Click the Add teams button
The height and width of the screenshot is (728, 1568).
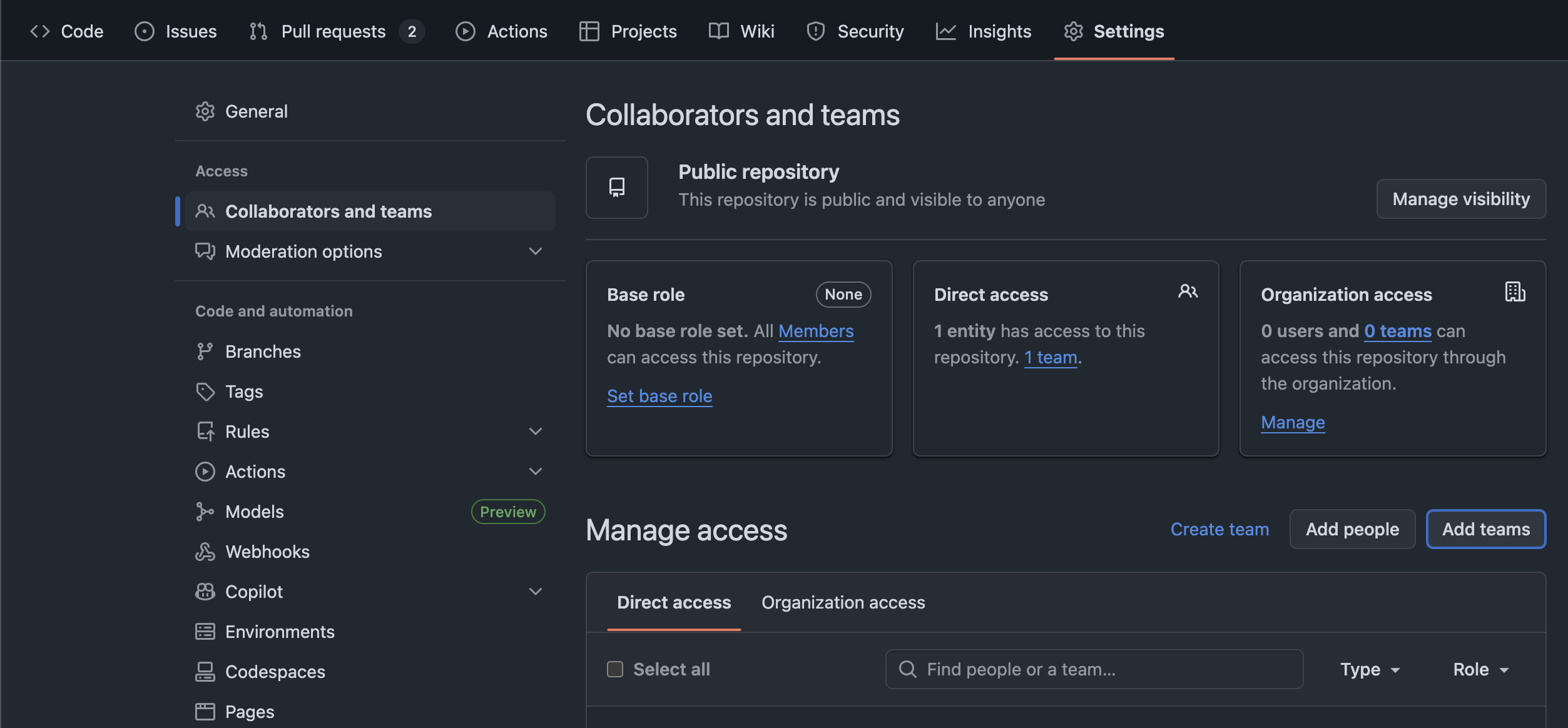[1486, 528]
